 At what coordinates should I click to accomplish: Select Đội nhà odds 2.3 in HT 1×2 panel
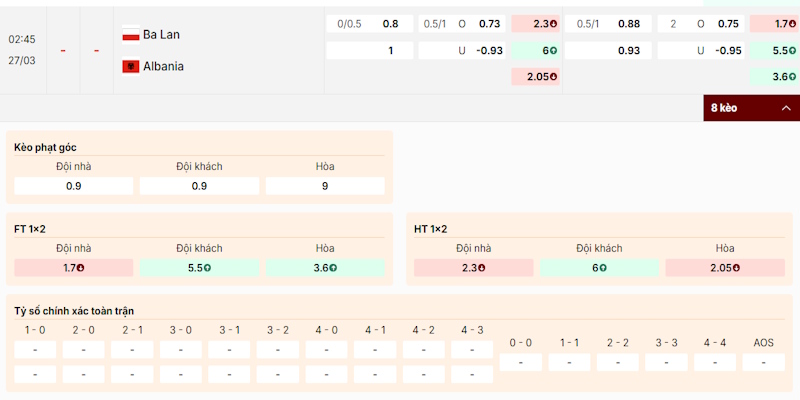(x=474, y=268)
